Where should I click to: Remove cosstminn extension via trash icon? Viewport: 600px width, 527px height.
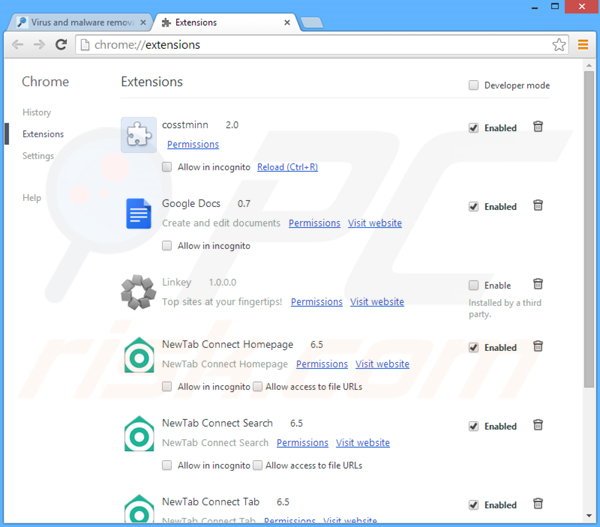click(x=538, y=127)
